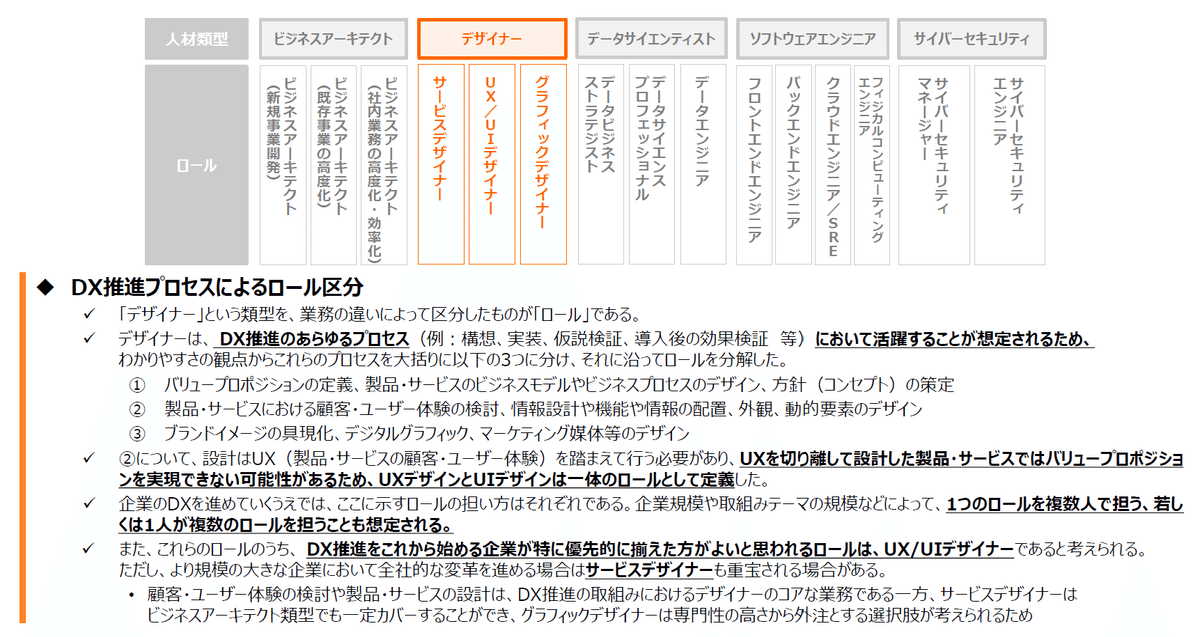Click the 人材類型 label cell
Screen dimensions: 1200x637
(196, 38)
